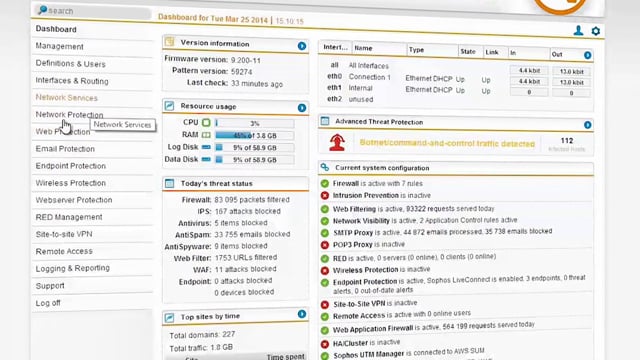Open Remote Access menu item
This screenshot has width=640, height=360.
(64, 251)
